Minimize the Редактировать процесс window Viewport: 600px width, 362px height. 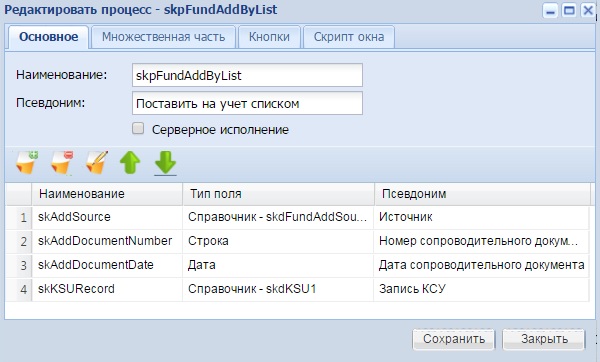click(551, 11)
